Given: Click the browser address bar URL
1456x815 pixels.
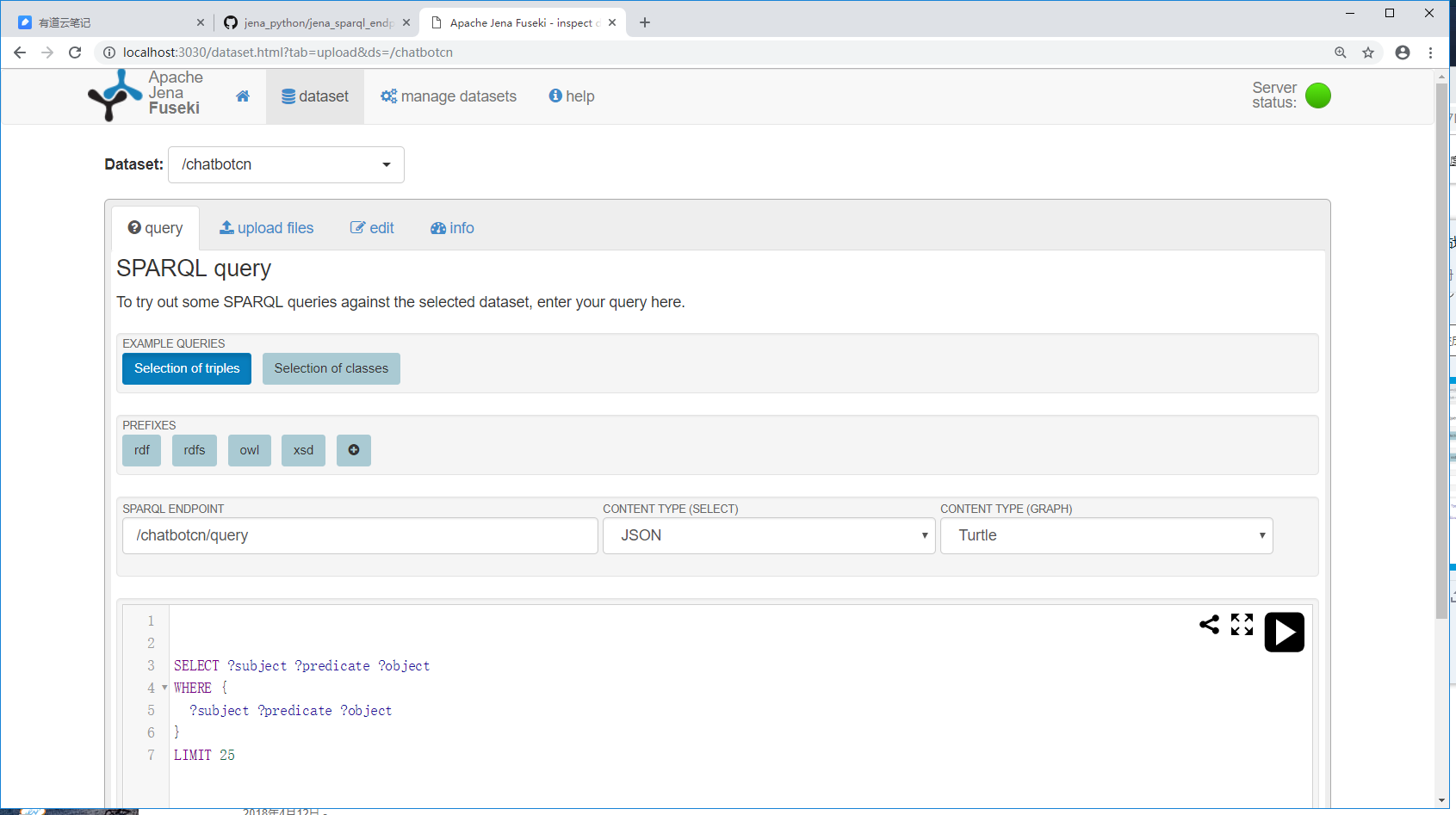Looking at the screenshot, I should click(288, 52).
